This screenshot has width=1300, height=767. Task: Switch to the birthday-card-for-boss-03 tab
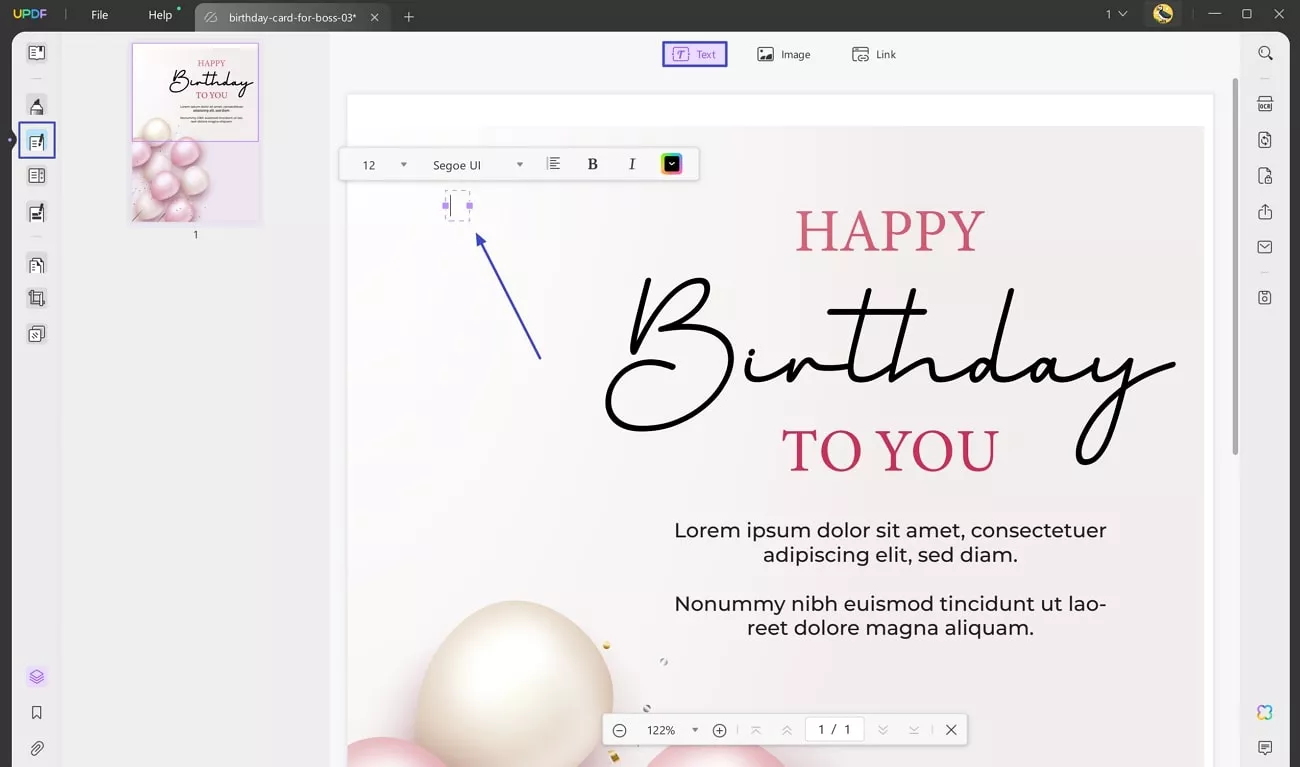[x=292, y=17]
